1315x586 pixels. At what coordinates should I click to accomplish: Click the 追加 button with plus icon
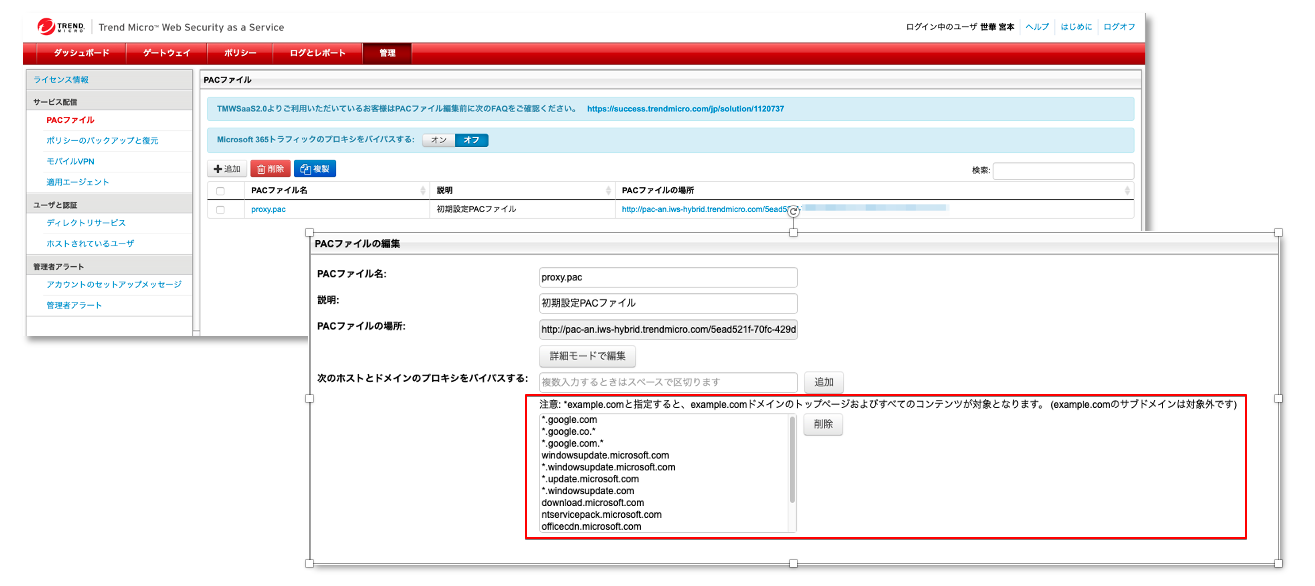click(227, 169)
